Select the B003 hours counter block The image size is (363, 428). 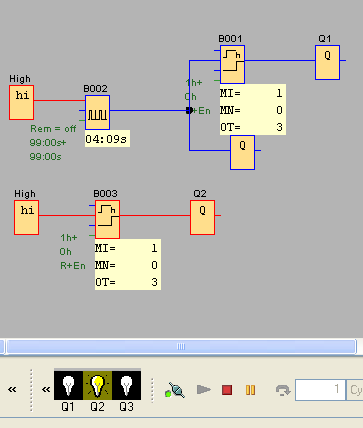[107, 219]
